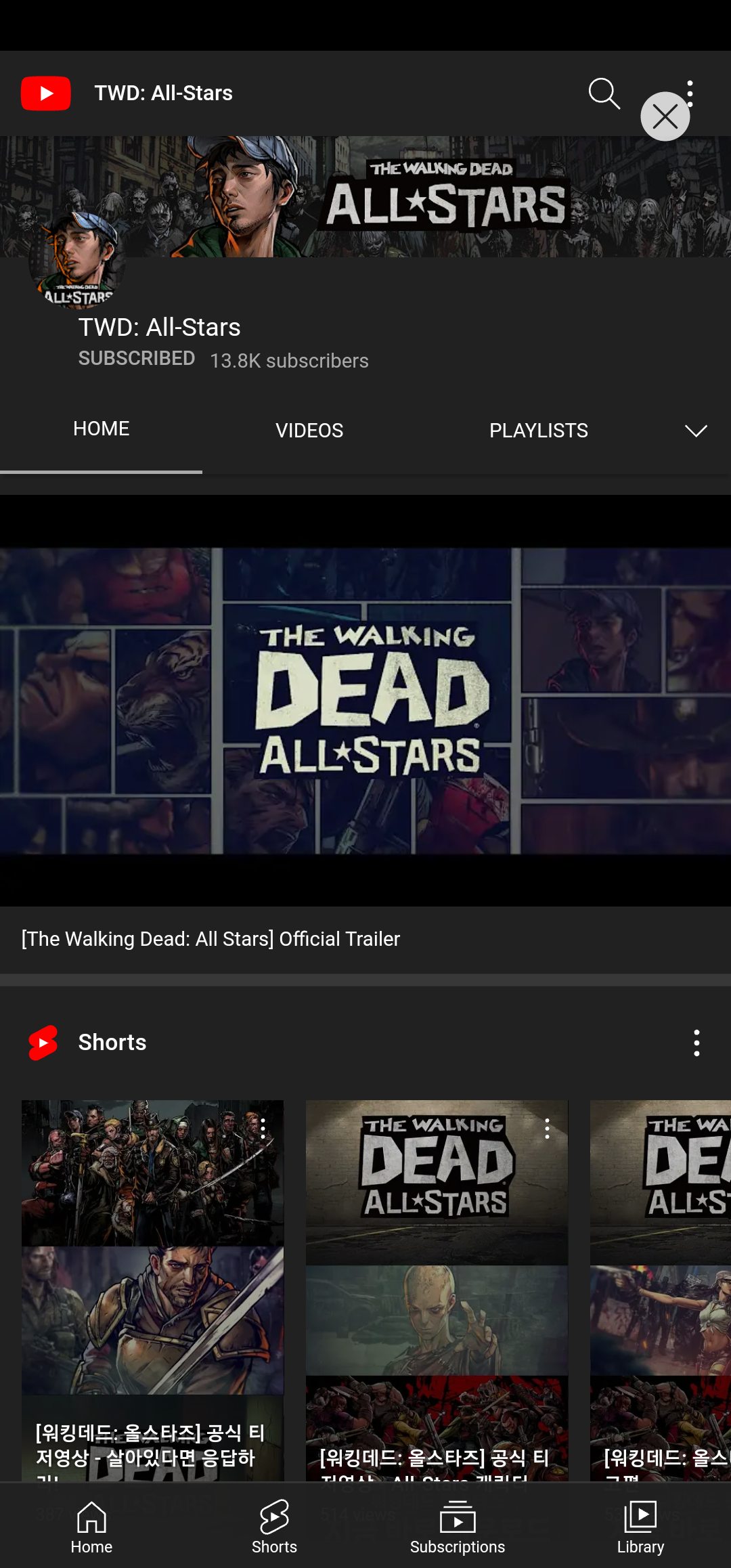Open search with the magnifier icon
This screenshot has height=1568, width=731.
[x=604, y=93]
